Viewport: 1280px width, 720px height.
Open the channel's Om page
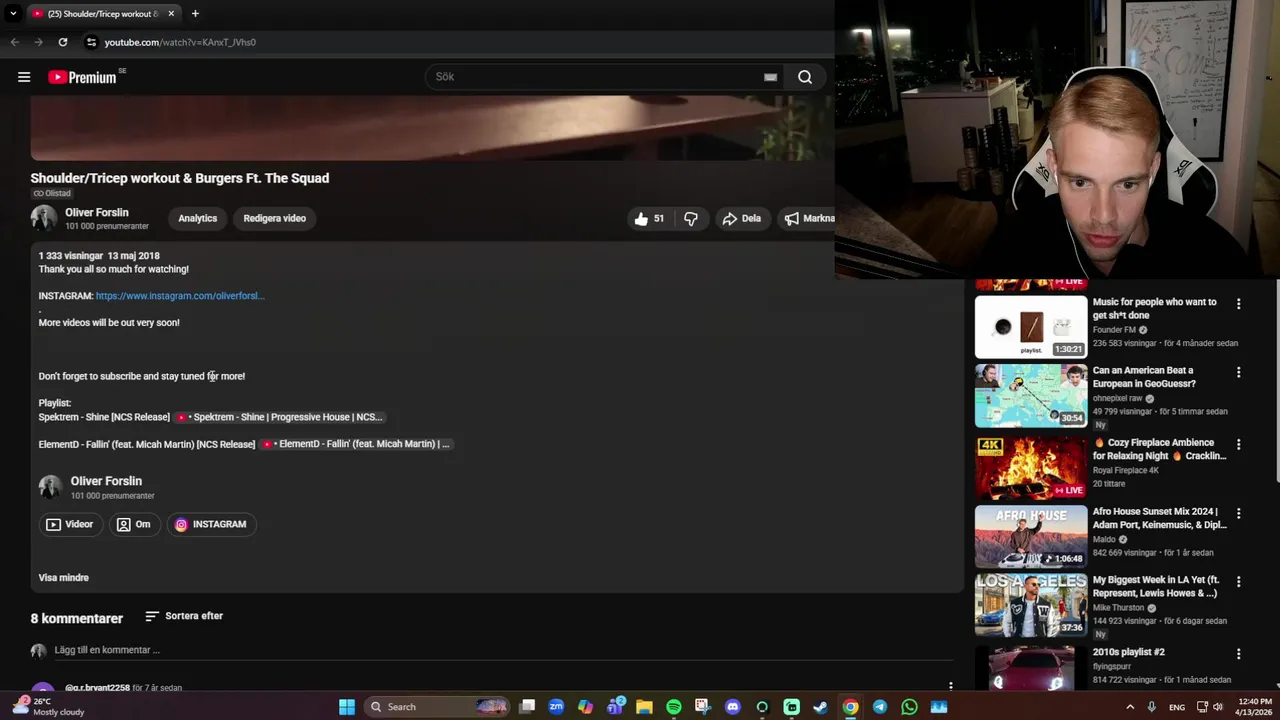pyautogui.click(x=133, y=524)
